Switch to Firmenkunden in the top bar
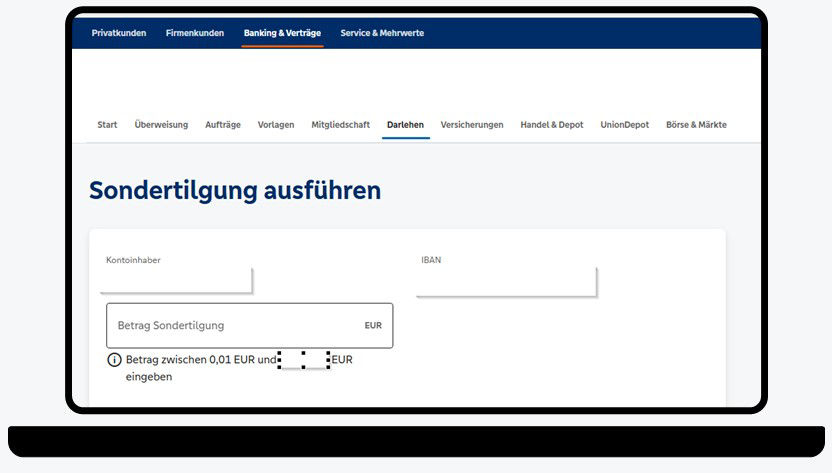 click(195, 33)
